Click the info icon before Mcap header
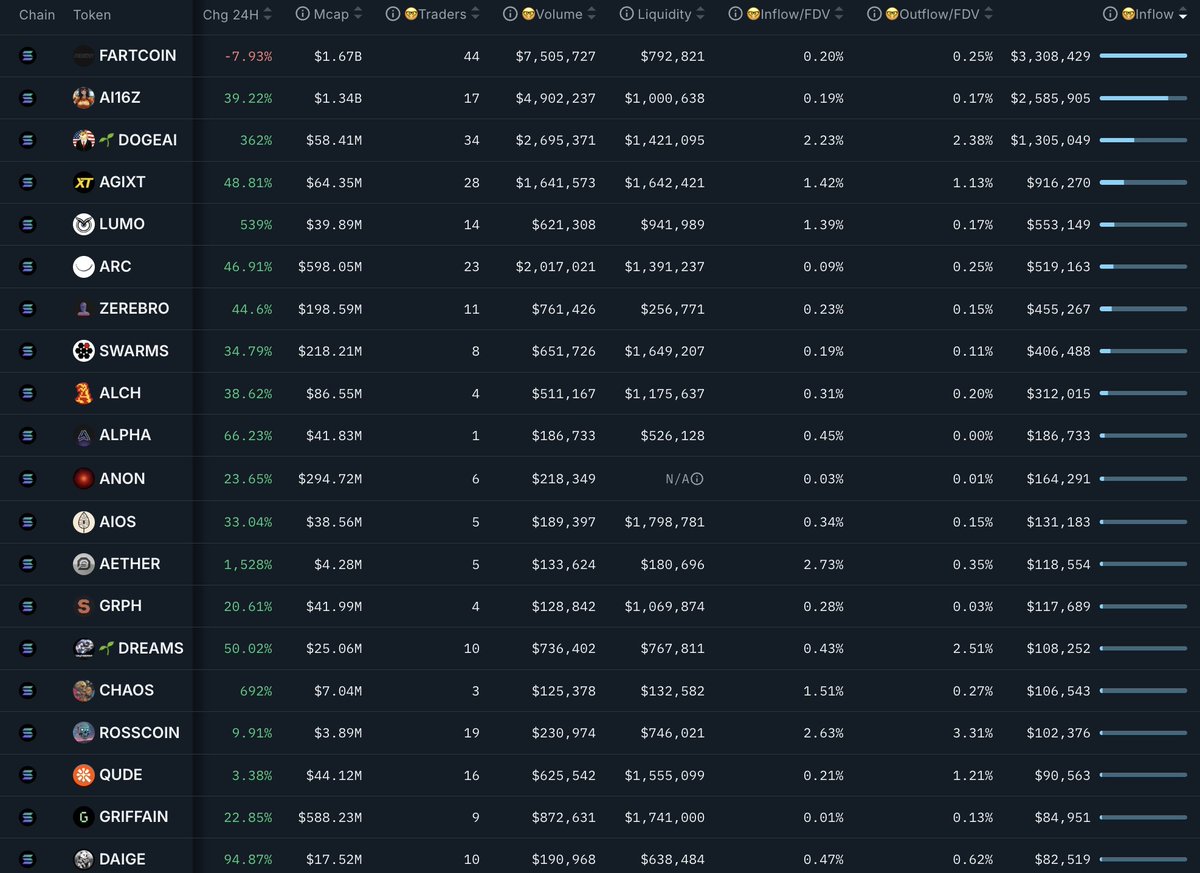 [302, 14]
